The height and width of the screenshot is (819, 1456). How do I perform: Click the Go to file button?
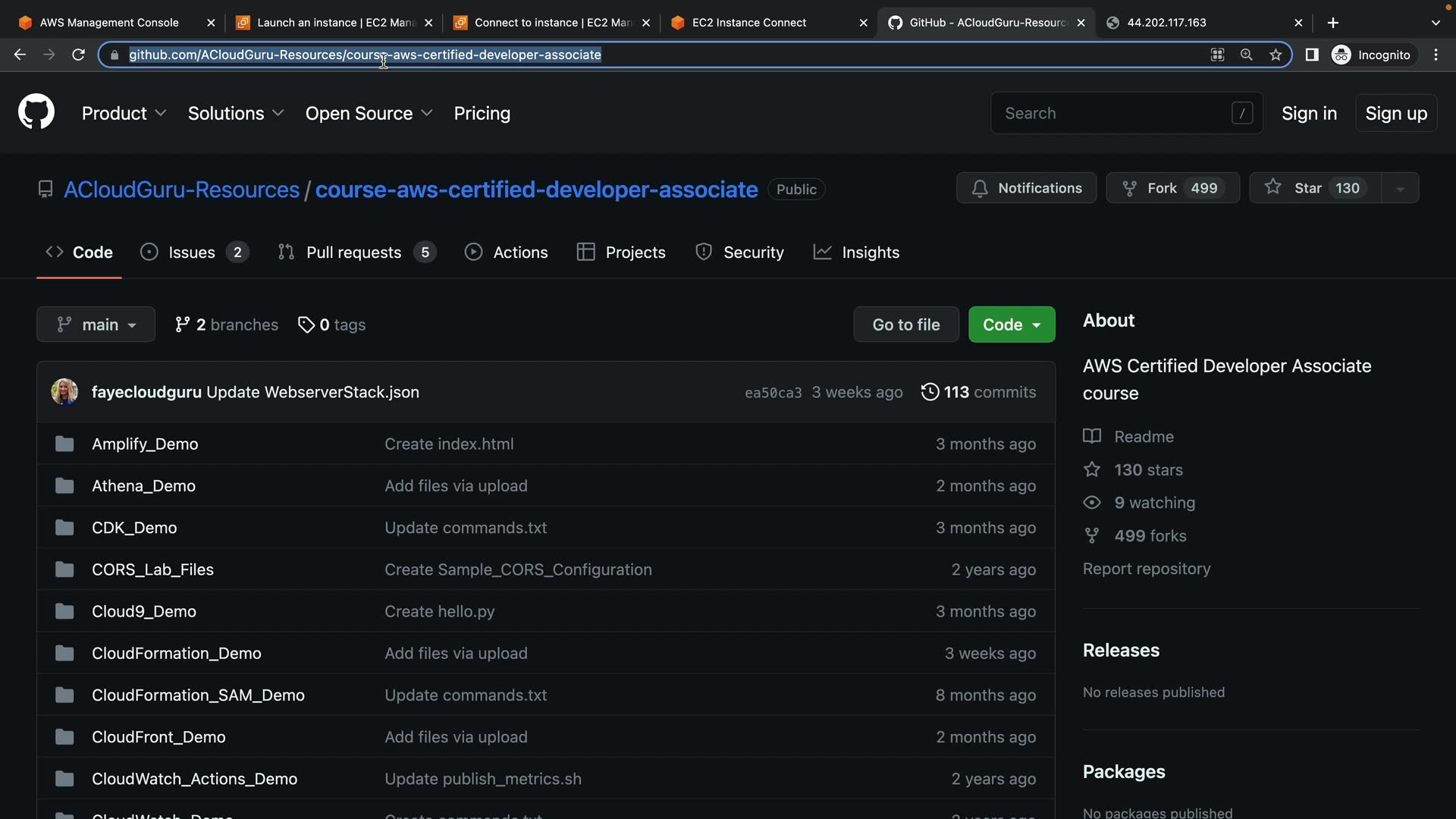905,325
